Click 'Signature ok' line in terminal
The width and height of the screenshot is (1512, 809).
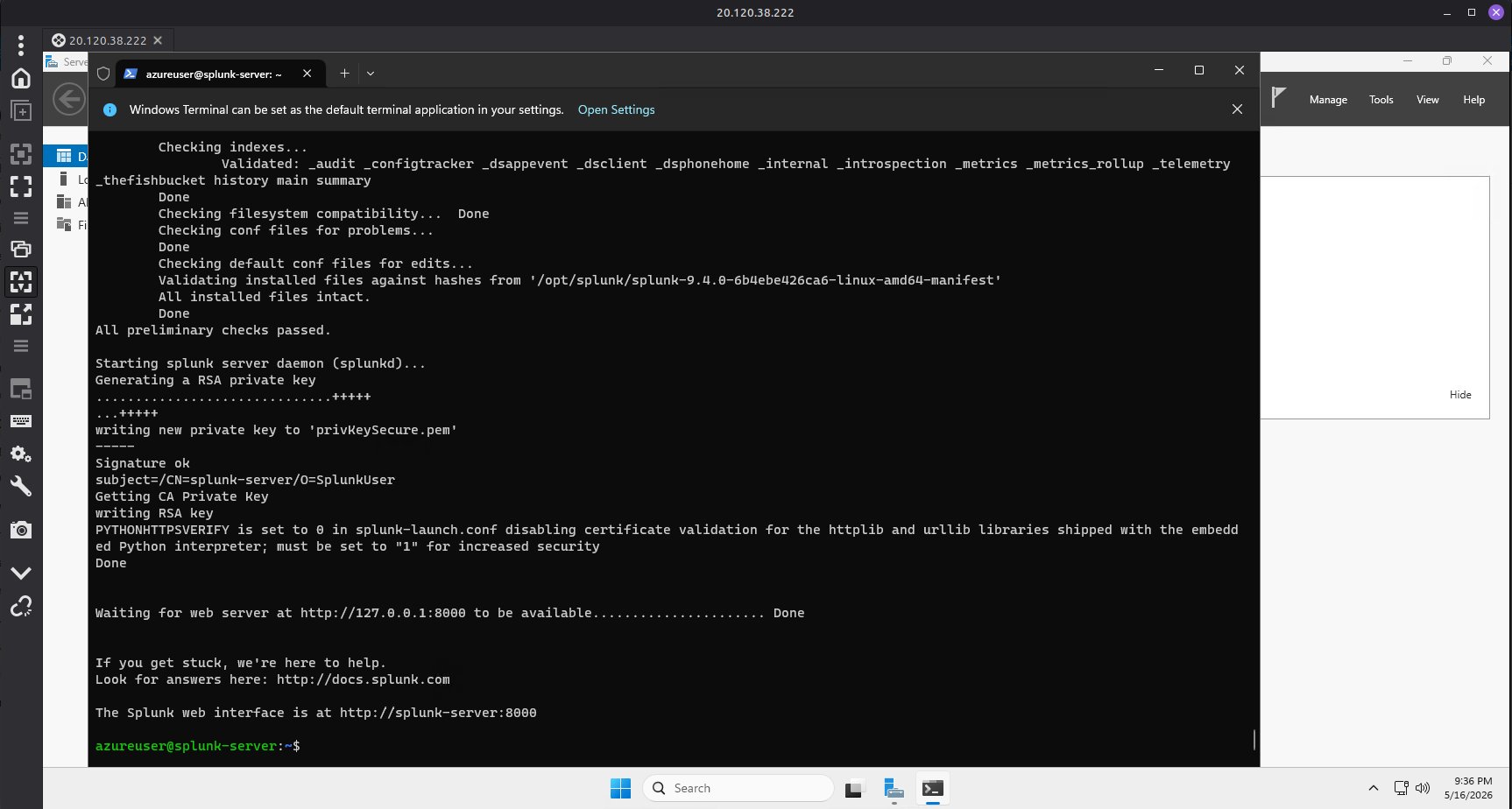click(x=142, y=463)
